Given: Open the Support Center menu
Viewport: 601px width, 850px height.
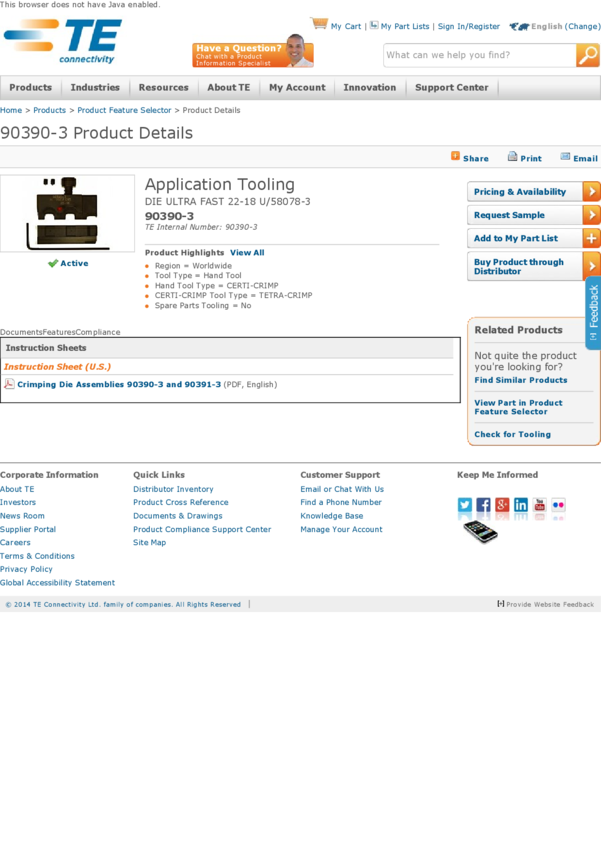Looking at the screenshot, I should click(451, 87).
